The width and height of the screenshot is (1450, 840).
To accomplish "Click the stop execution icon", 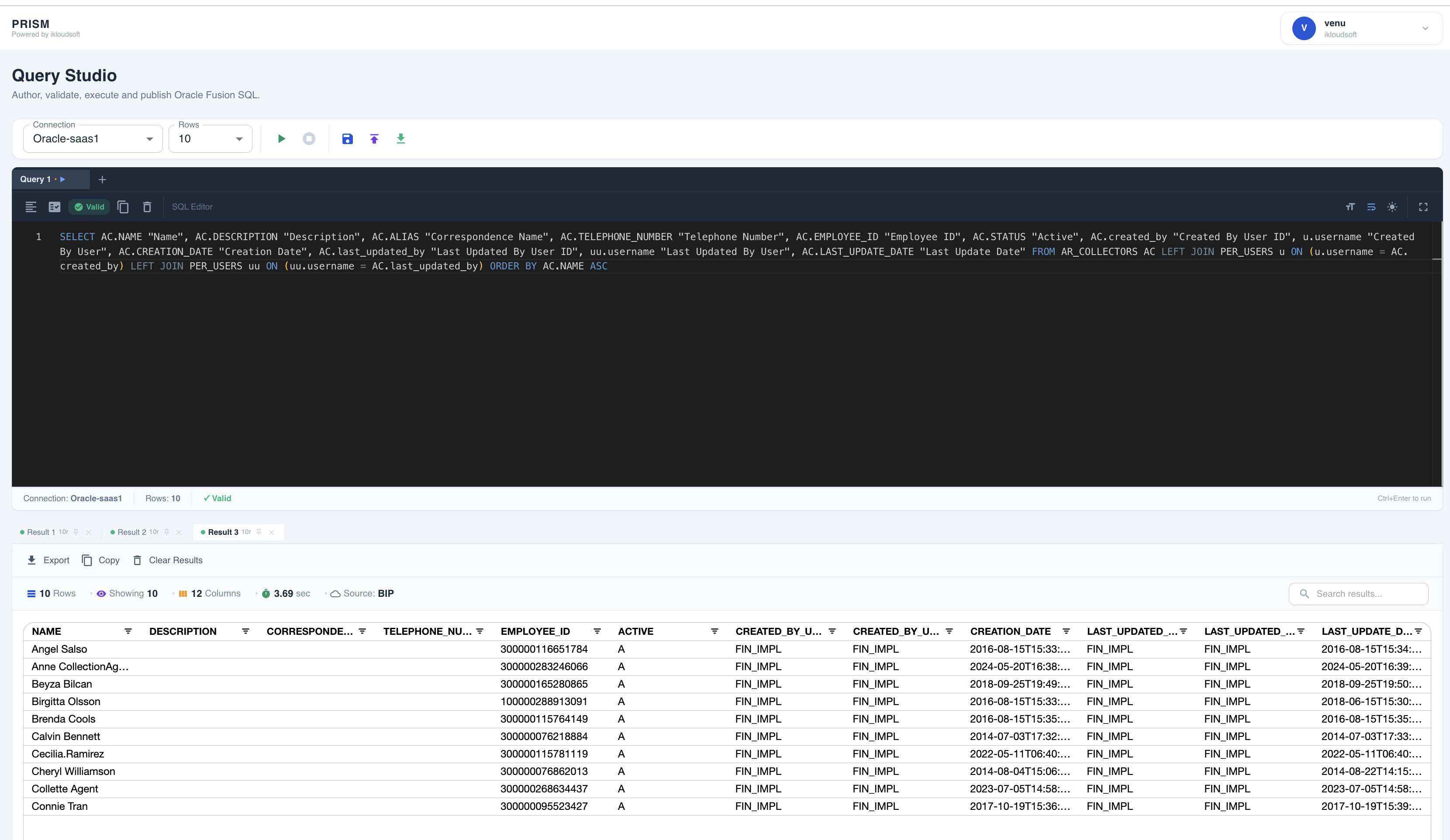I will [x=309, y=139].
